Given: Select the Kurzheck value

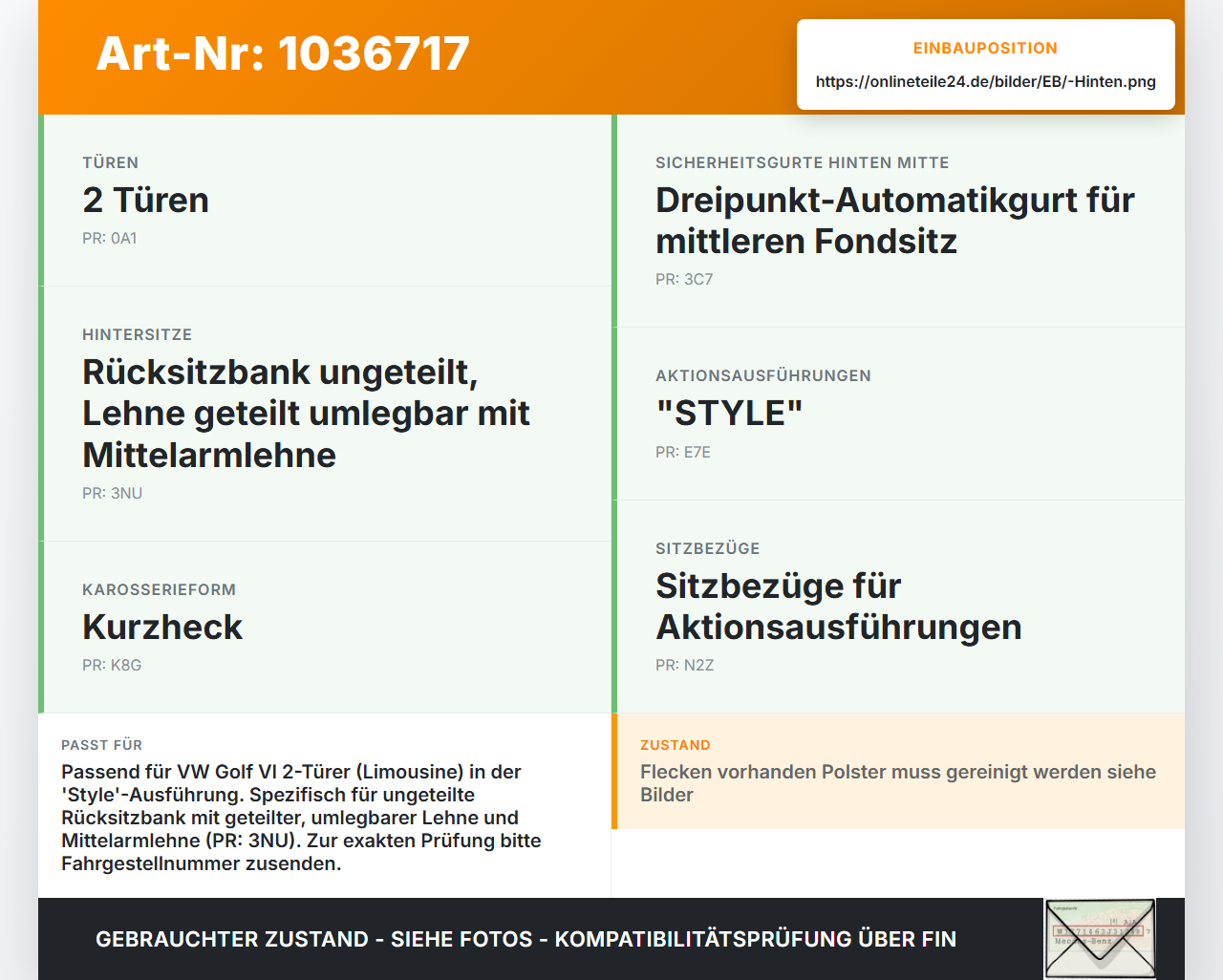Looking at the screenshot, I should (162, 627).
